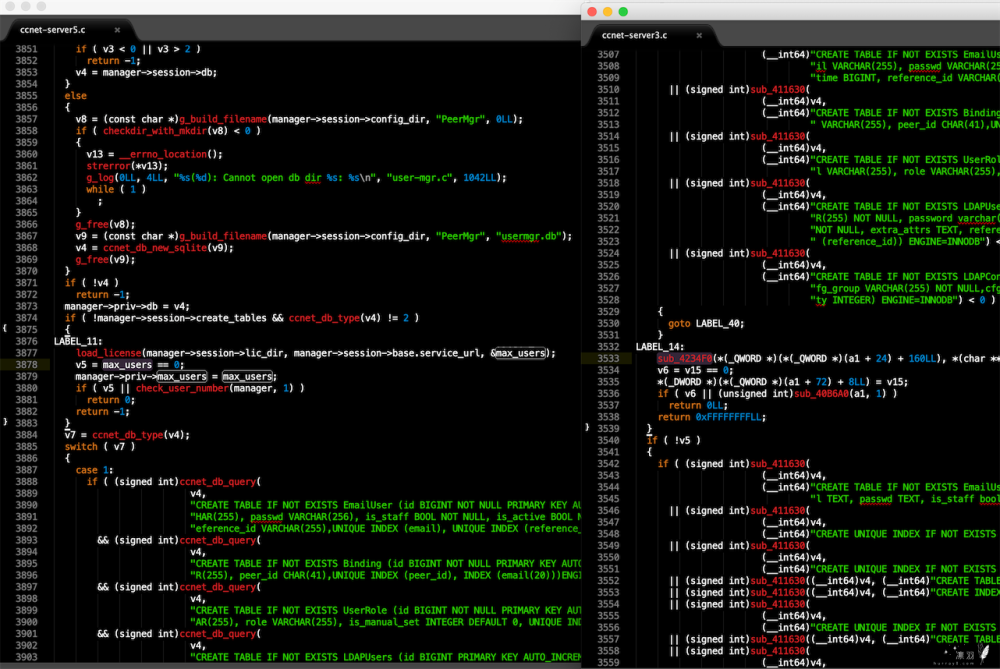Click "sub_411630" on line 3510
Viewport: 1000px width, 669px height.
click(777, 89)
